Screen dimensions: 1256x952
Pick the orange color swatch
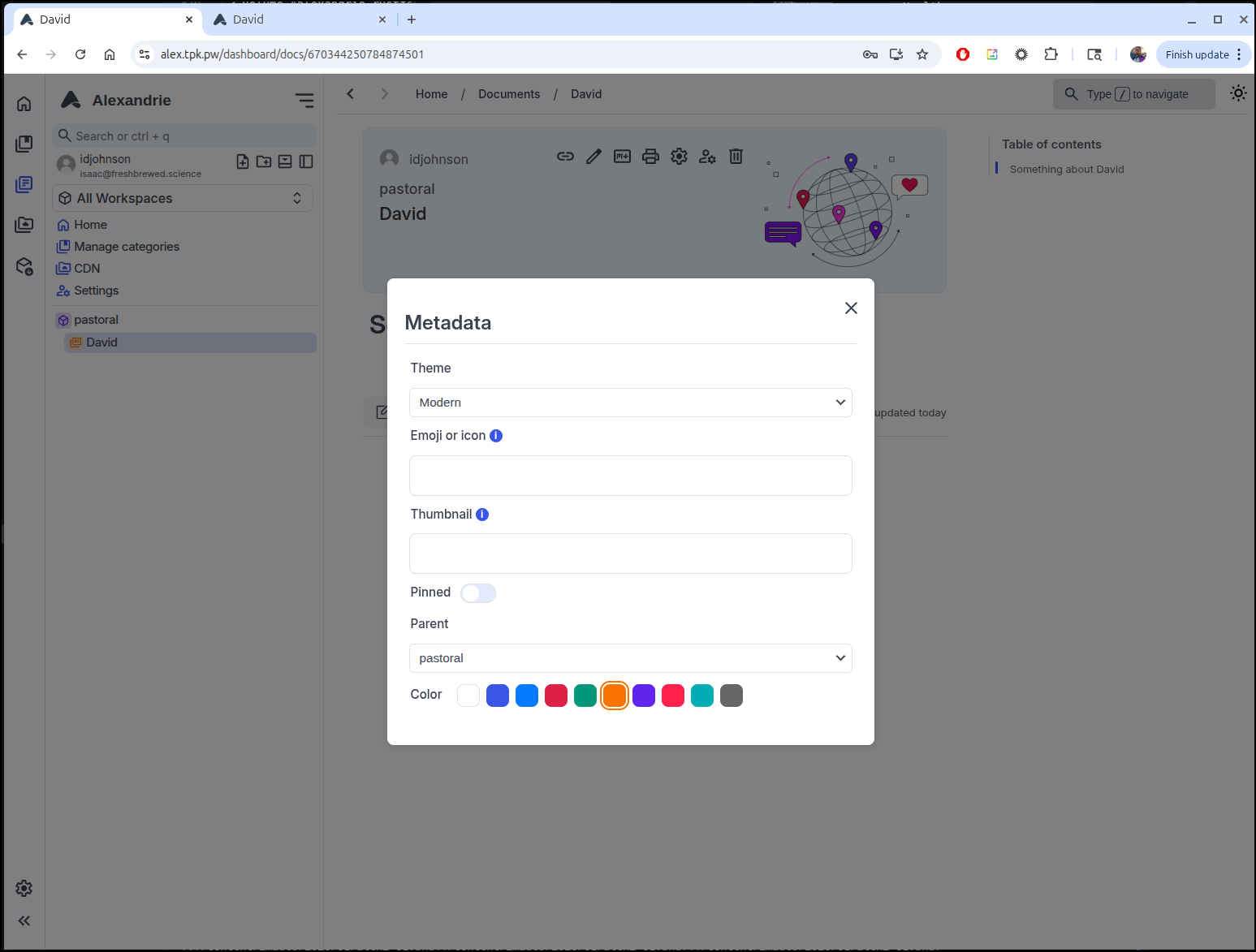pos(615,696)
